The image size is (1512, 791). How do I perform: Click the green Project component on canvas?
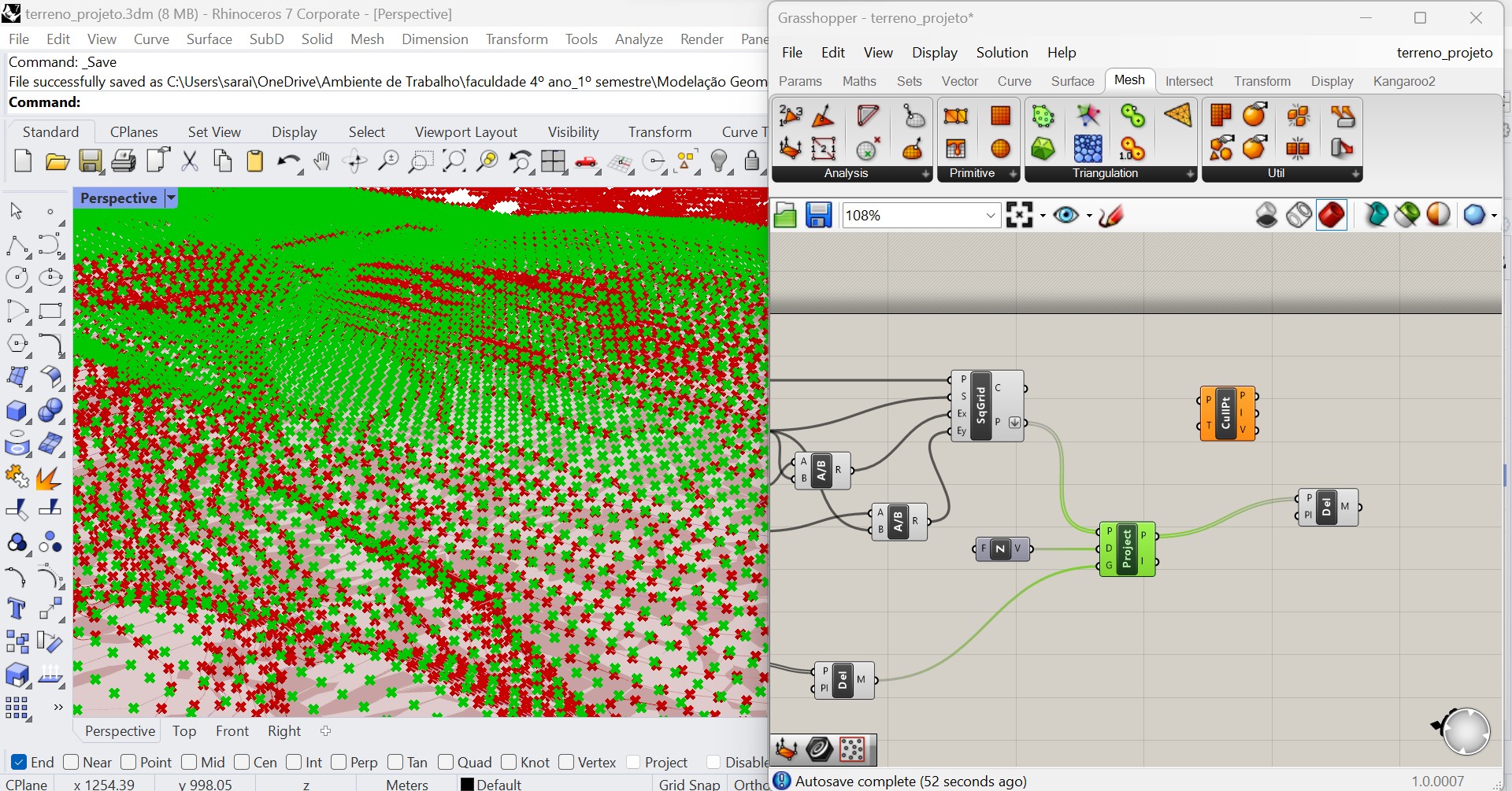[1127, 549]
